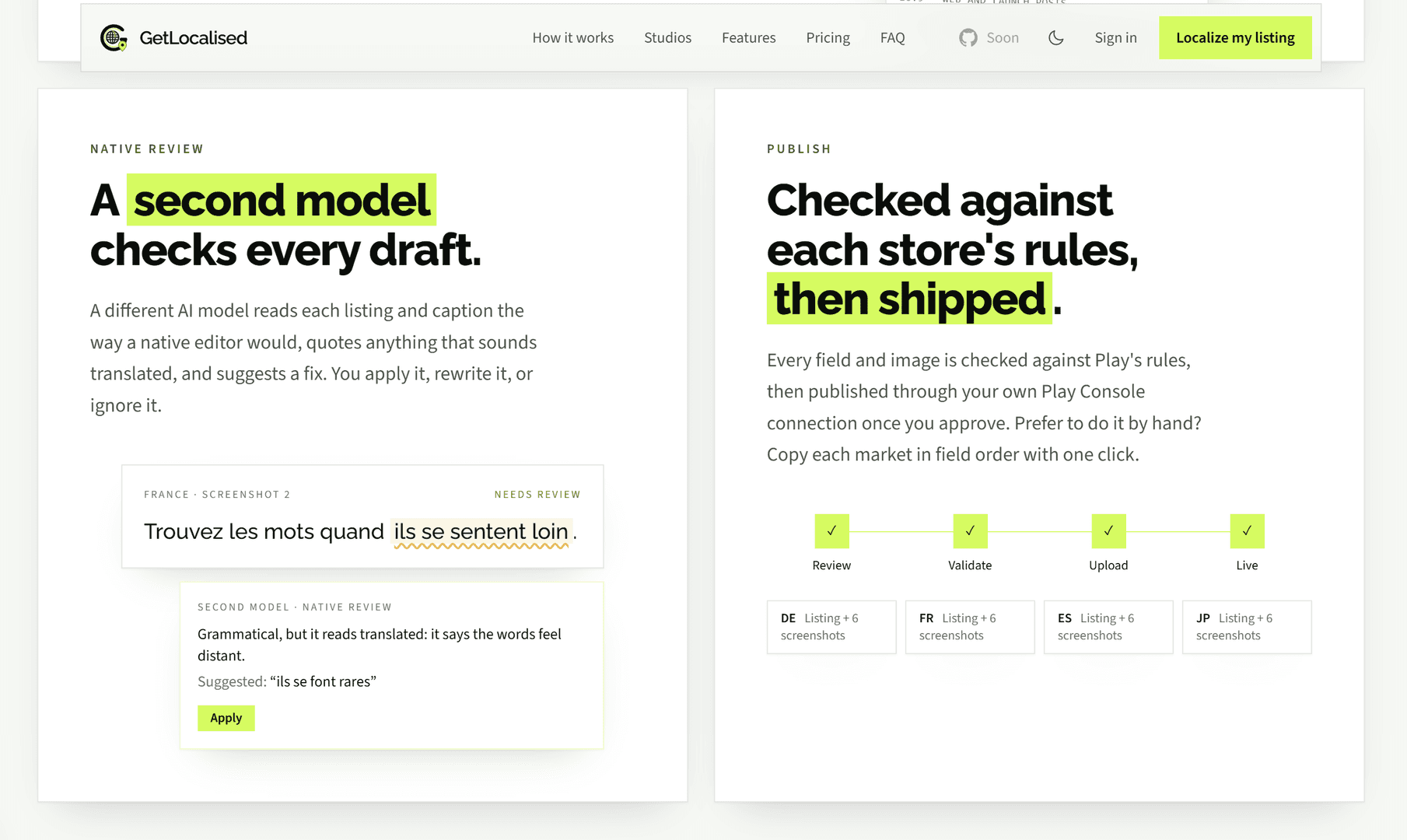Click the Sign in link

[x=1115, y=37]
